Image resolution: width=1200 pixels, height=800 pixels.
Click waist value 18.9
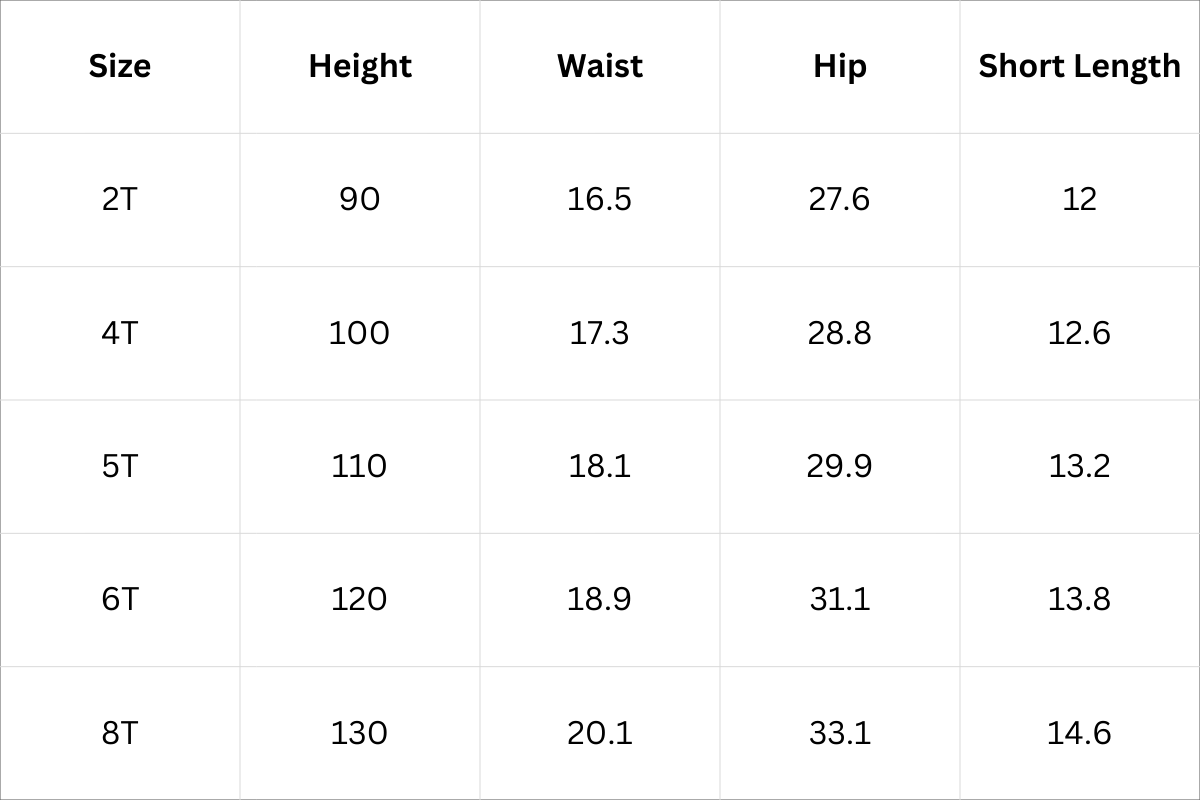click(599, 599)
